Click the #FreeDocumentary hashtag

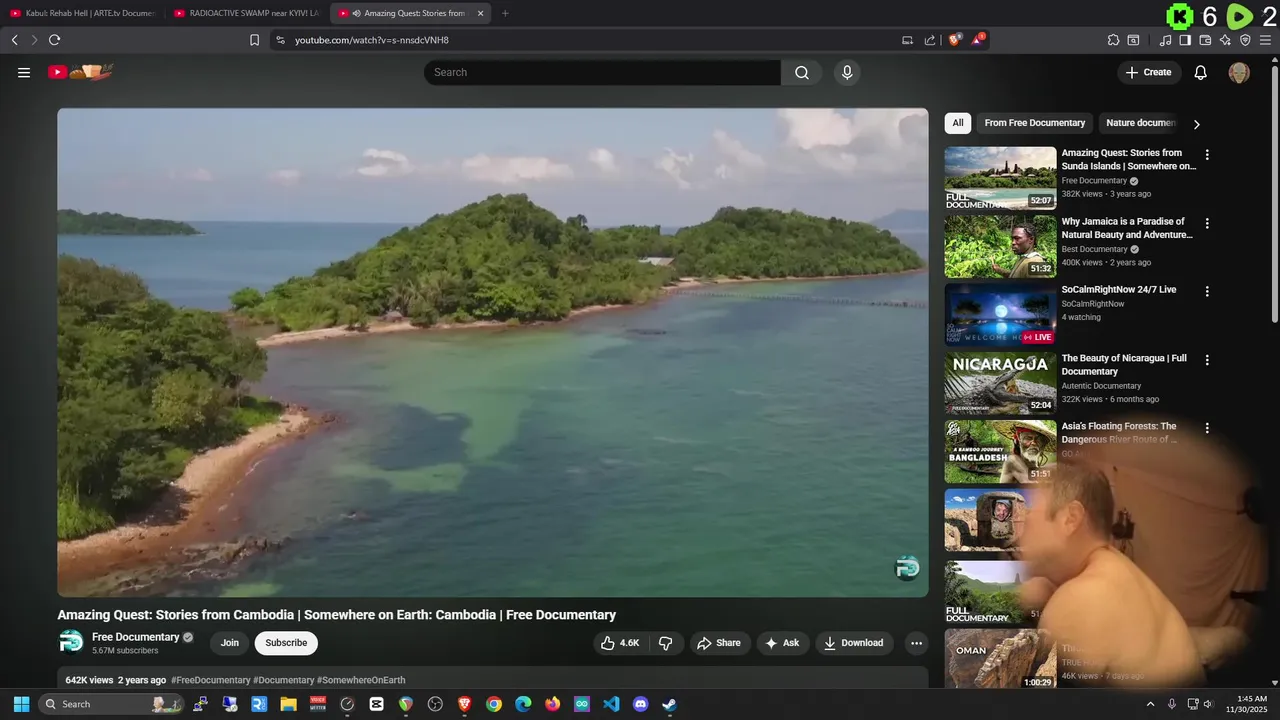click(x=211, y=680)
